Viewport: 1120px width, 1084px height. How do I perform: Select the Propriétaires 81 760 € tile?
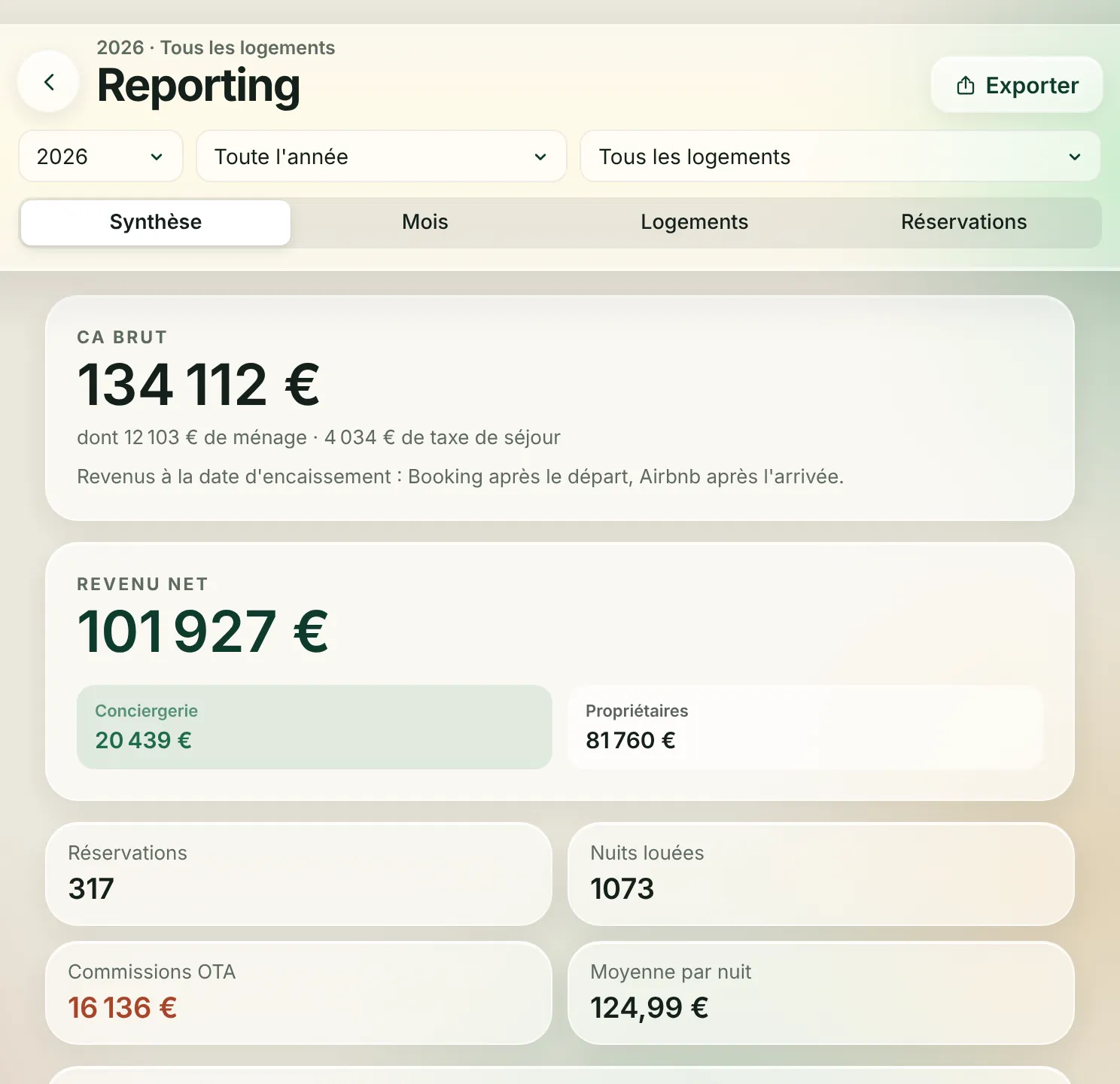[805, 727]
